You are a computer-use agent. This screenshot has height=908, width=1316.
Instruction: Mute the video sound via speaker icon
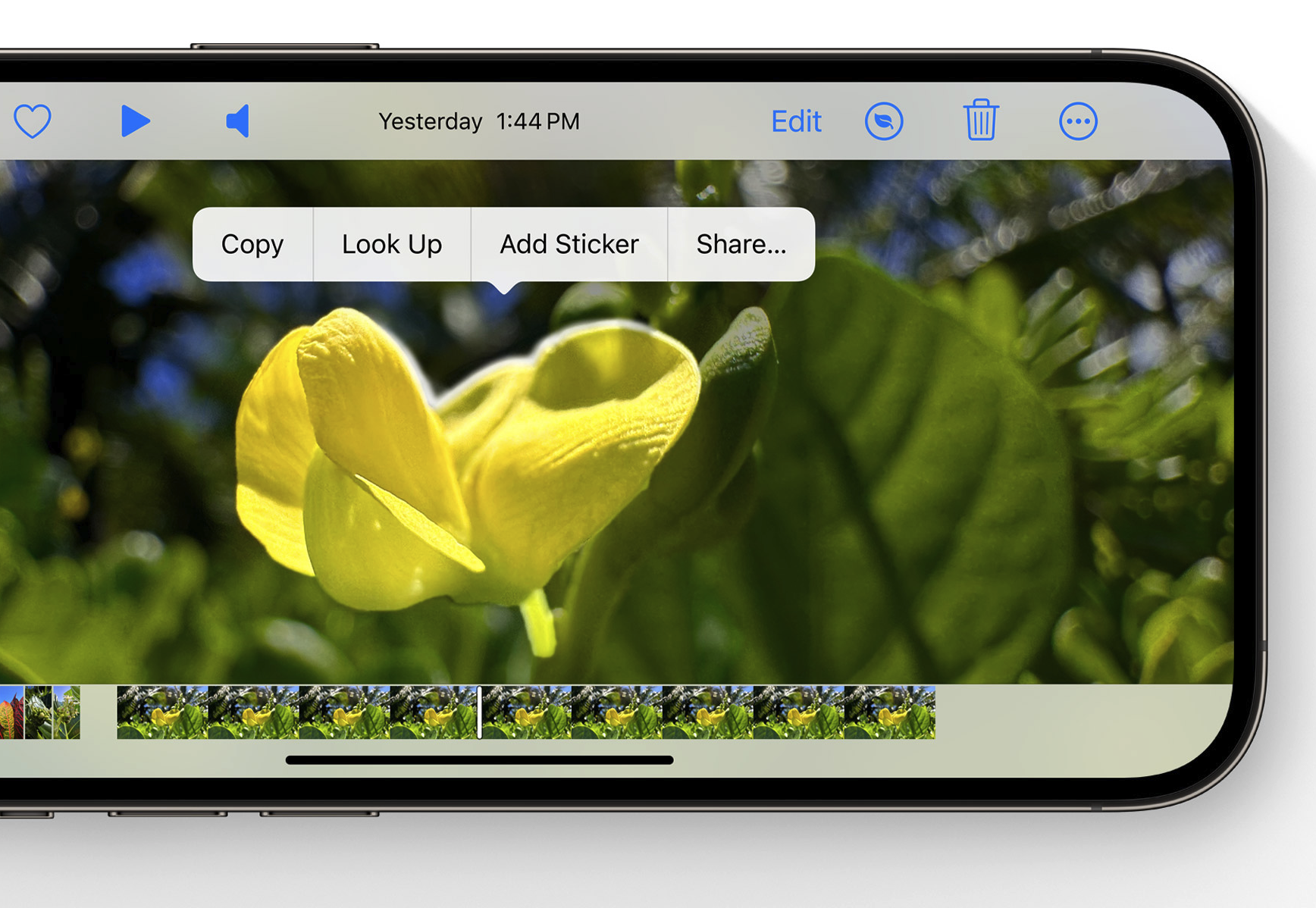pyautogui.click(x=237, y=121)
